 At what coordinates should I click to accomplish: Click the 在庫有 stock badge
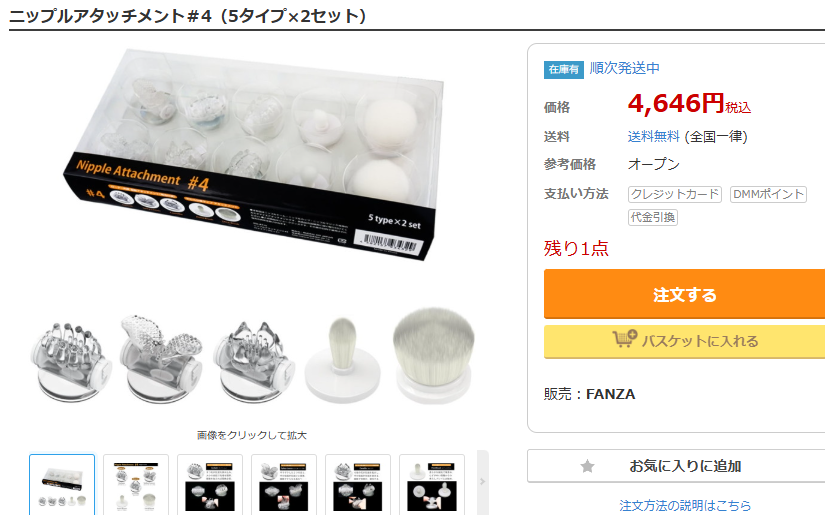coord(564,69)
